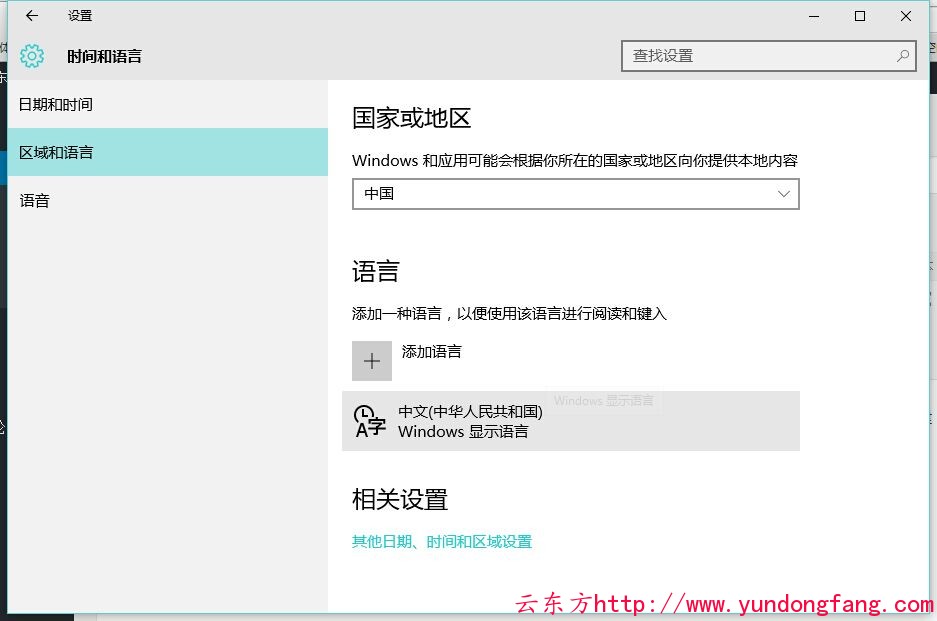
Task: Click the 国家或地区 heading
Action: [x=412, y=118]
